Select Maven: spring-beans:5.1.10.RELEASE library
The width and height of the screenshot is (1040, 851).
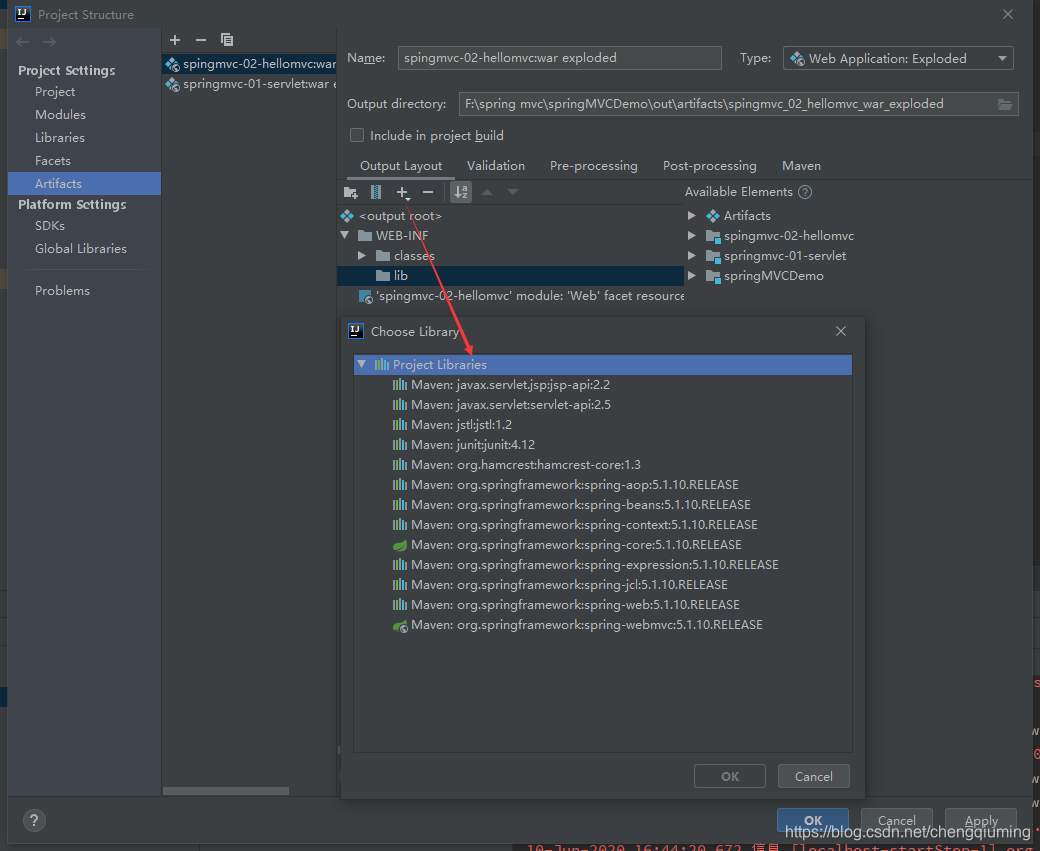pos(602,505)
